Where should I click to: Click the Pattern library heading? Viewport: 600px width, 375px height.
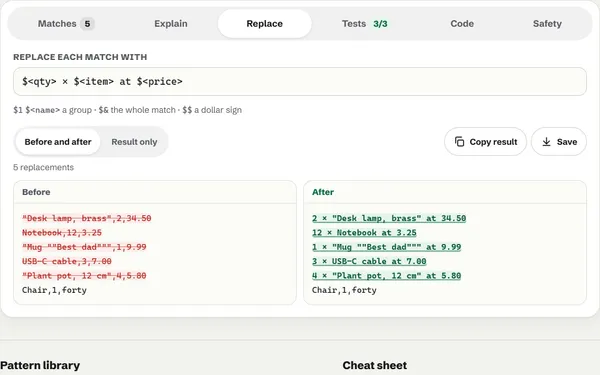(x=40, y=365)
